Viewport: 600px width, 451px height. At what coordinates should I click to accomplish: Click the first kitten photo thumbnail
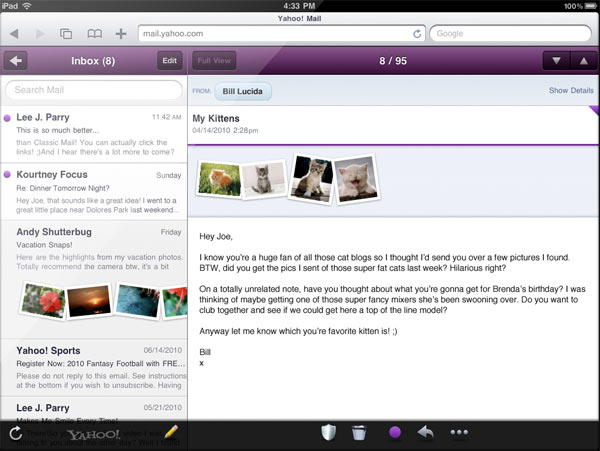point(219,179)
